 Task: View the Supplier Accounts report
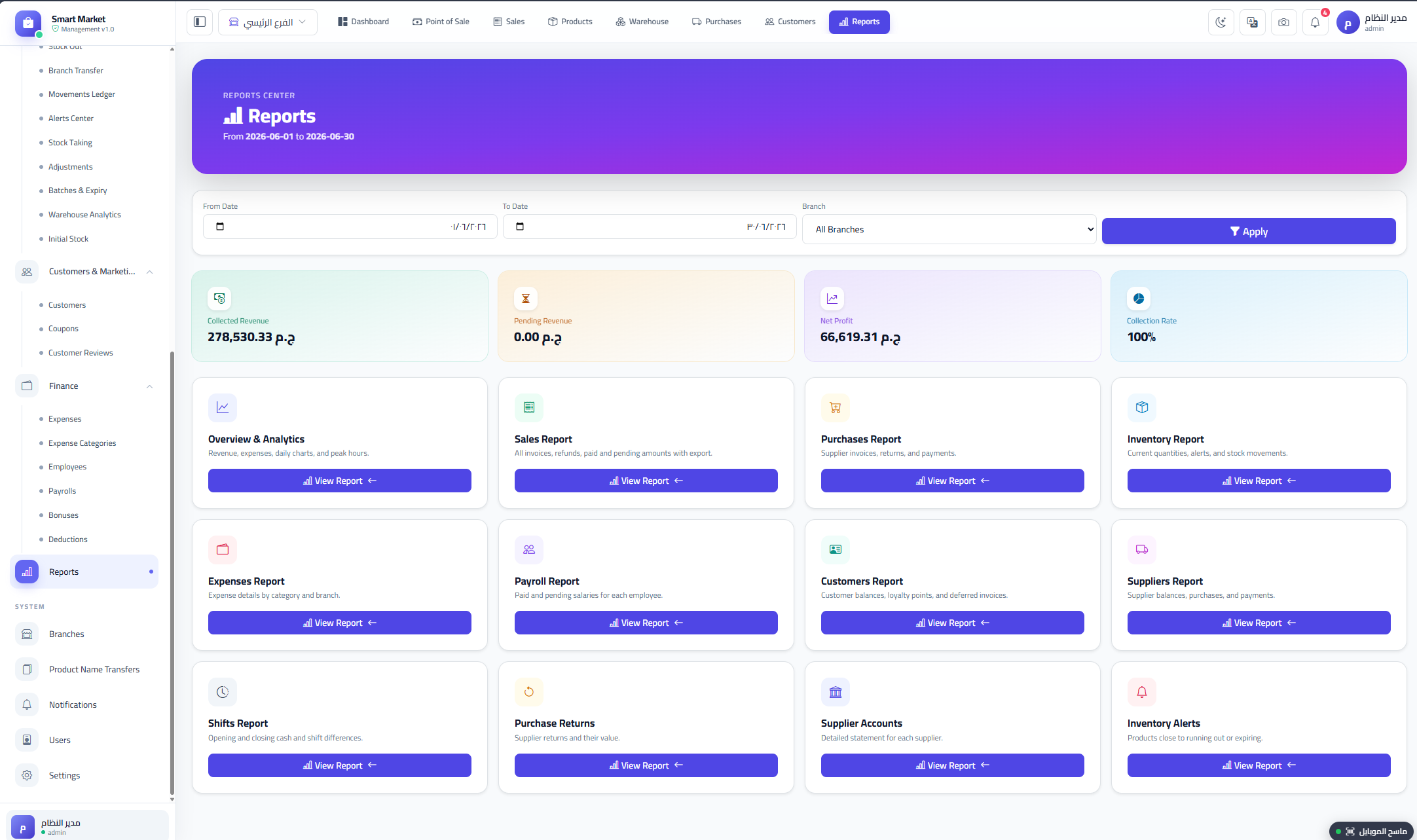point(952,765)
